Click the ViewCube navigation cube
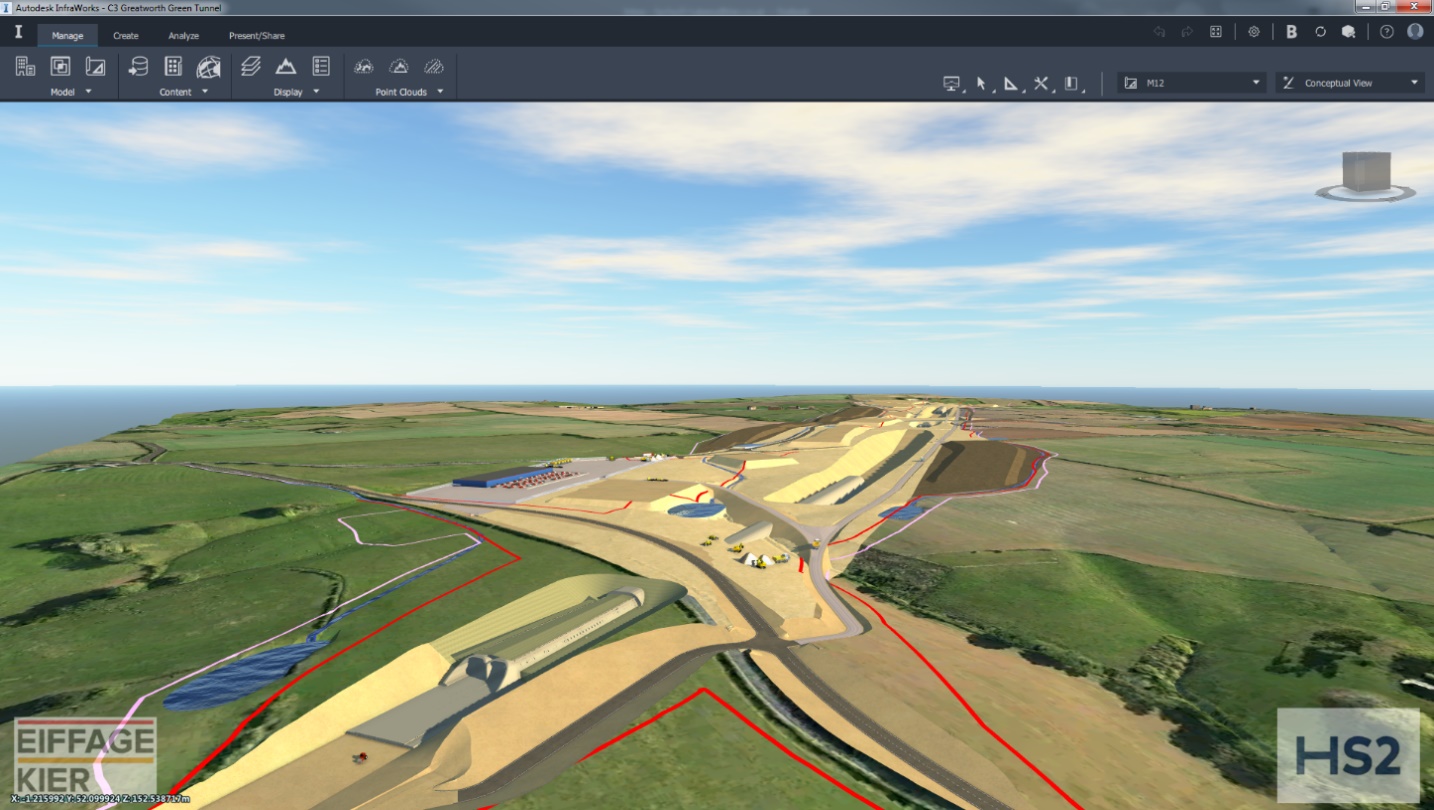 pos(1366,170)
